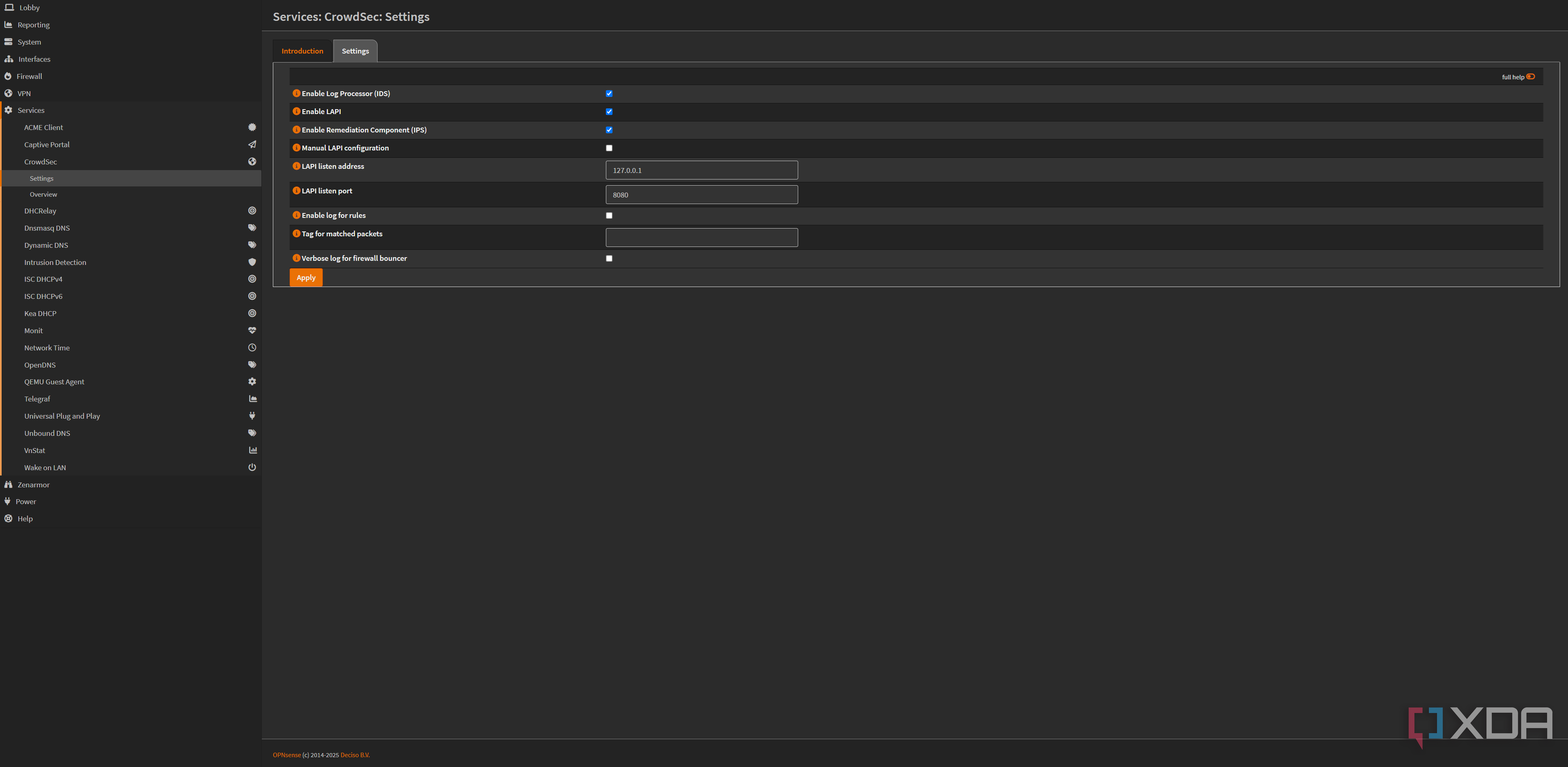Uncheck Enable Log Processor (IDS)
1568x767 pixels.
[x=609, y=94]
